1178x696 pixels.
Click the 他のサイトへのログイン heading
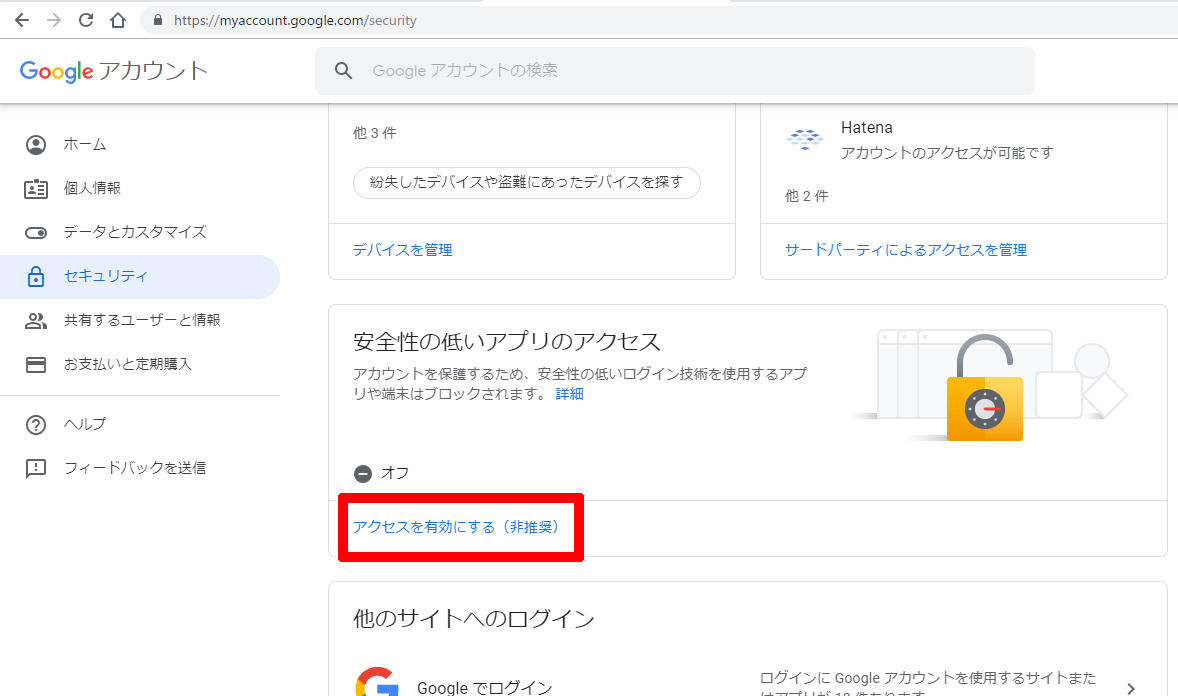coord(473,619)
